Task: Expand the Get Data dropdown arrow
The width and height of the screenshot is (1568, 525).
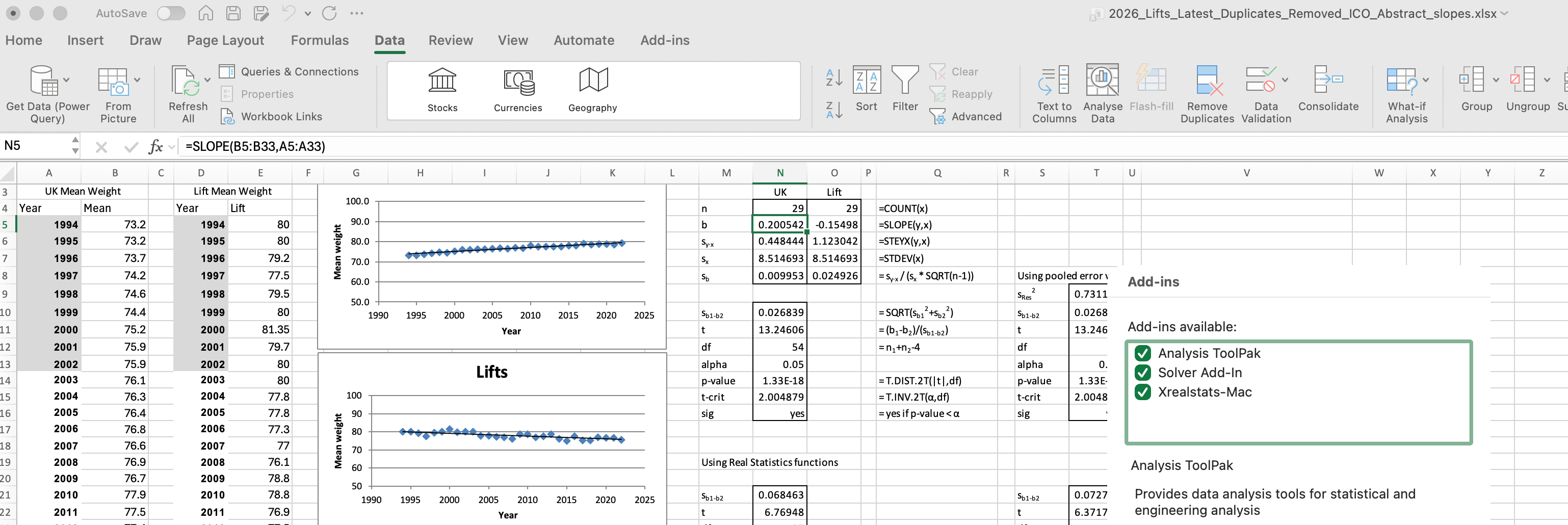Action: 66,80
